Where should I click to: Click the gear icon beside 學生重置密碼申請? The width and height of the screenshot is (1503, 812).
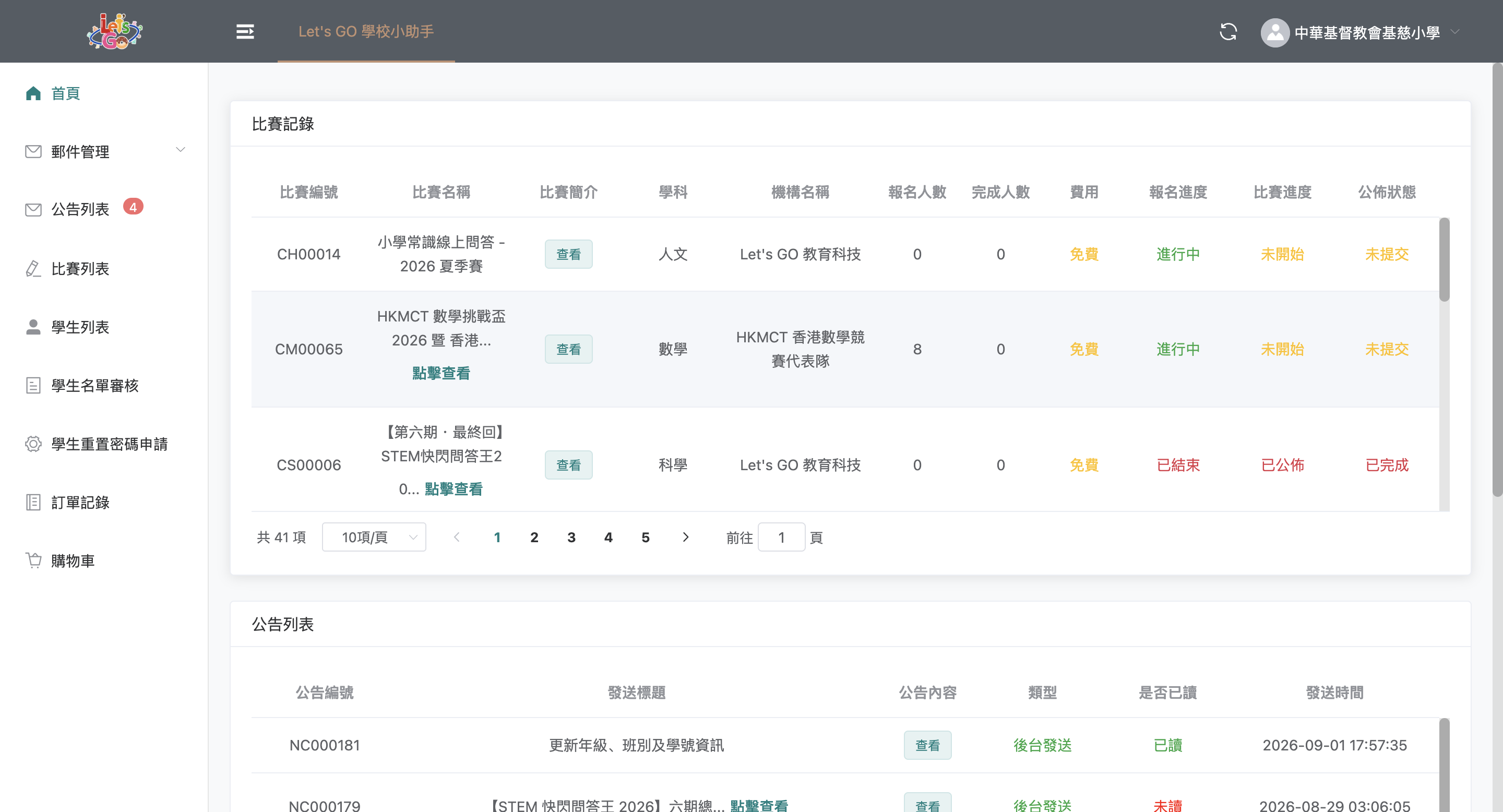tap(33, 444)
